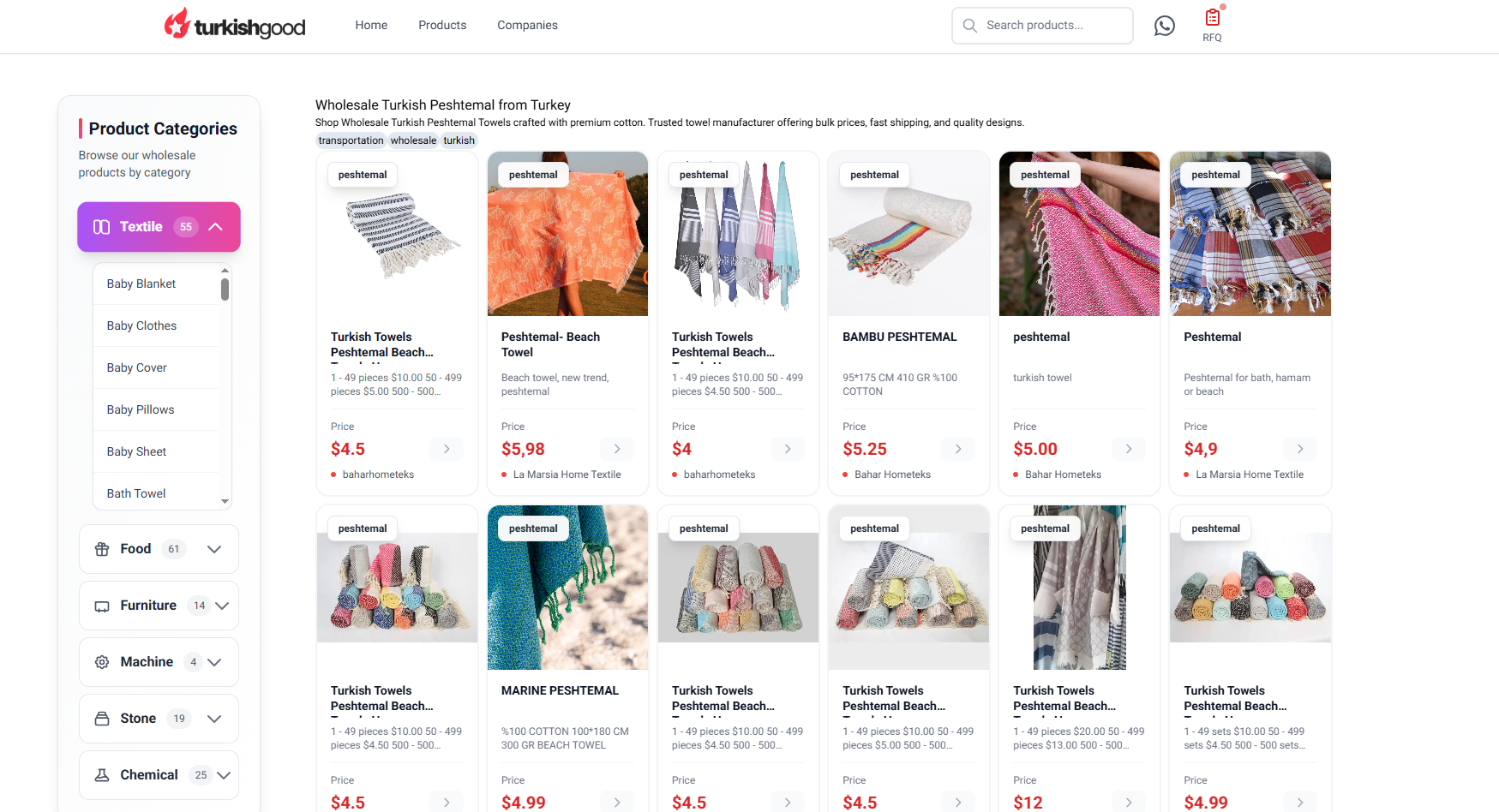Click the turkishgood logo

235,25
